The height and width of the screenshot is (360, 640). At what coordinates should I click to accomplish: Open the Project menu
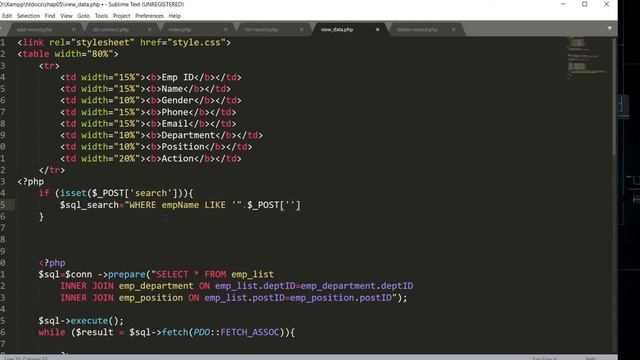(x=121, y=16)
